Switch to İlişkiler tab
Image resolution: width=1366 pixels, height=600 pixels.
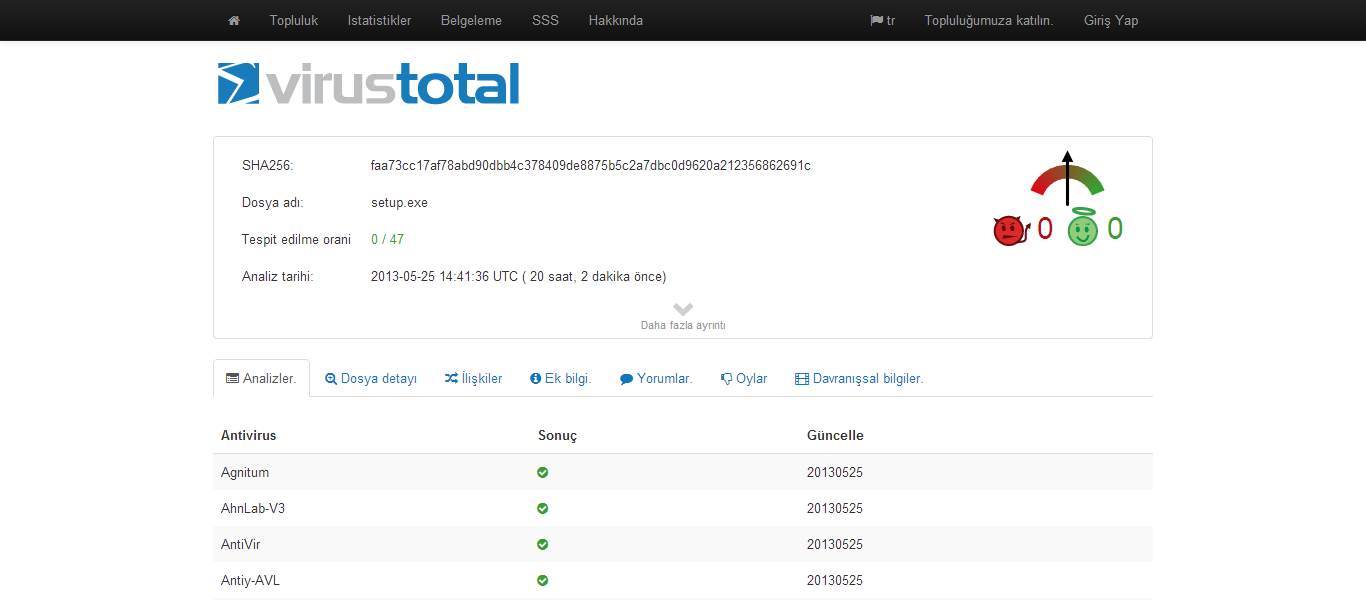coord(474,379)
